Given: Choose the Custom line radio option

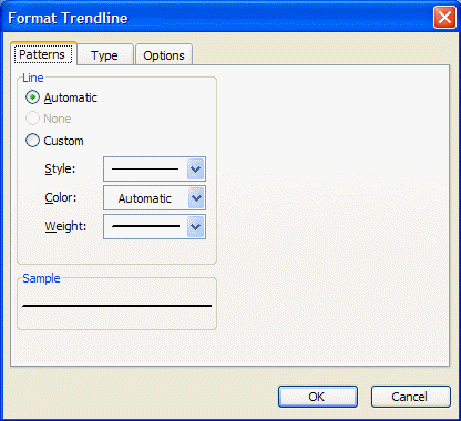Looking at the screenshot, I should (x=32, y=140).
